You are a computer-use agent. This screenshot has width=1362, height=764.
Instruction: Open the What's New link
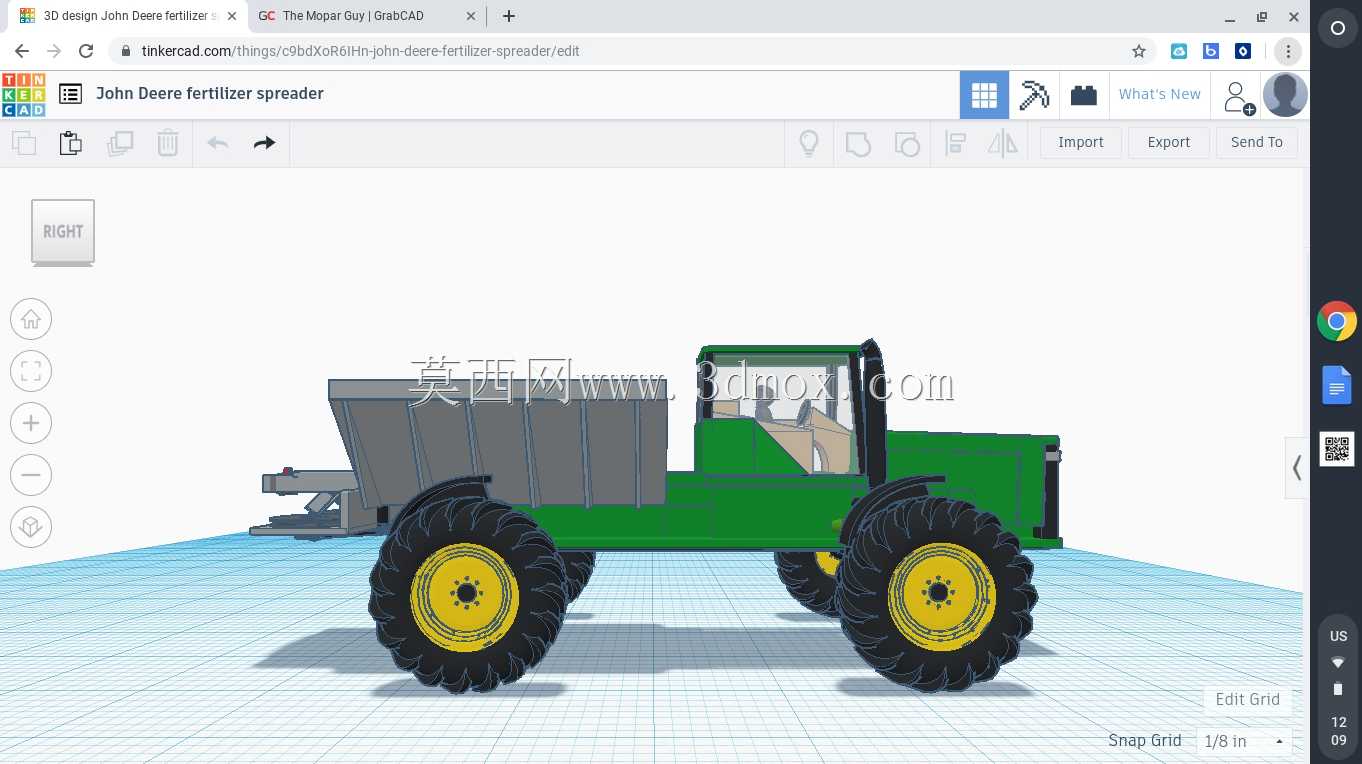pos(1160,94)
